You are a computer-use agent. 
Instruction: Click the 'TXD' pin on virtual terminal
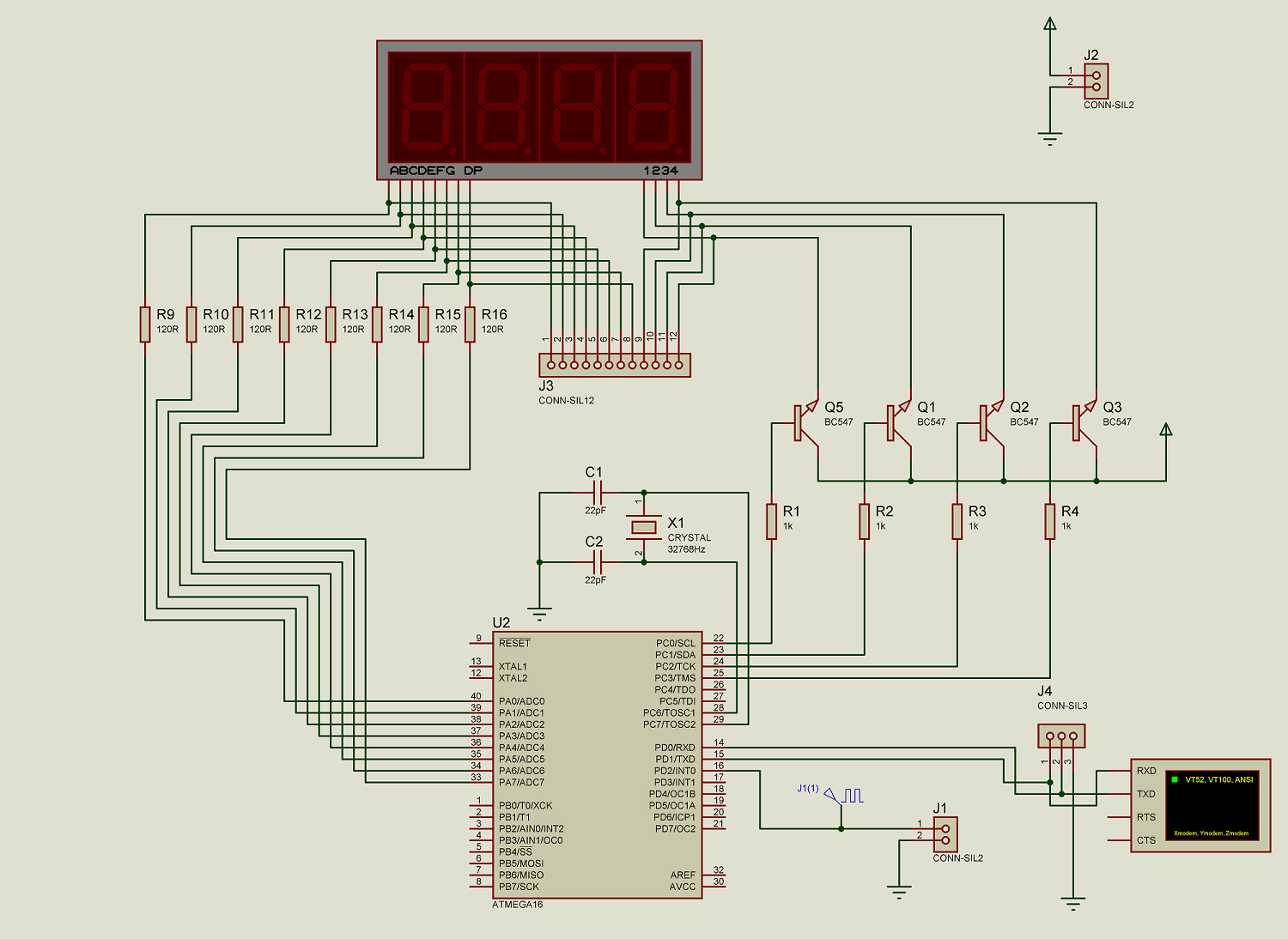click(x=1146, y=794)
